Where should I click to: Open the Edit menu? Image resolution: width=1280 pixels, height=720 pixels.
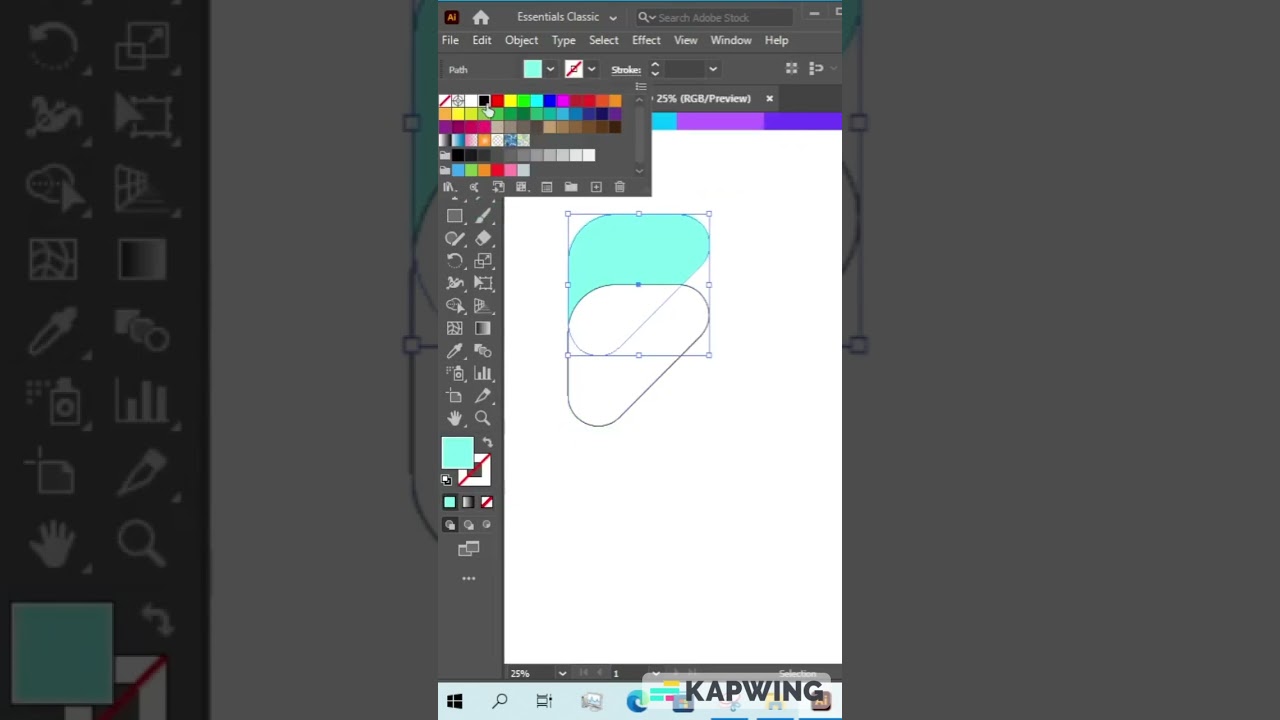482,40
